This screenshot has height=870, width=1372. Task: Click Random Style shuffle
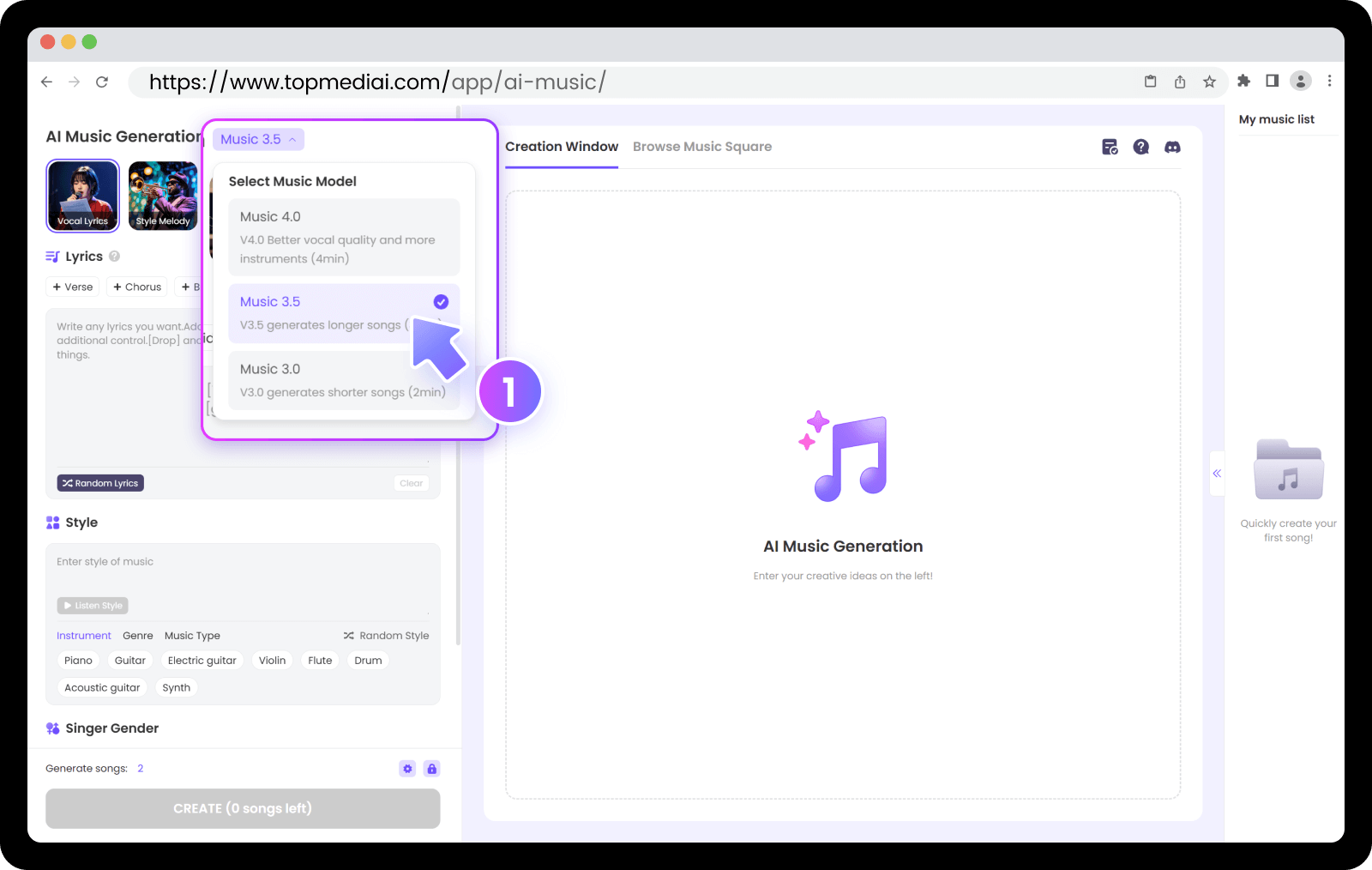pyautogui.click(x=386, y=636)
